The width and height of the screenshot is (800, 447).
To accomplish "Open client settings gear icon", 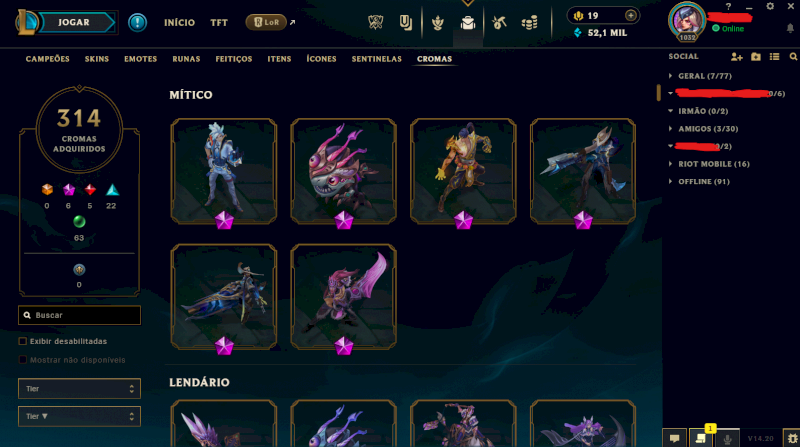I will click(x=770, y=6).
